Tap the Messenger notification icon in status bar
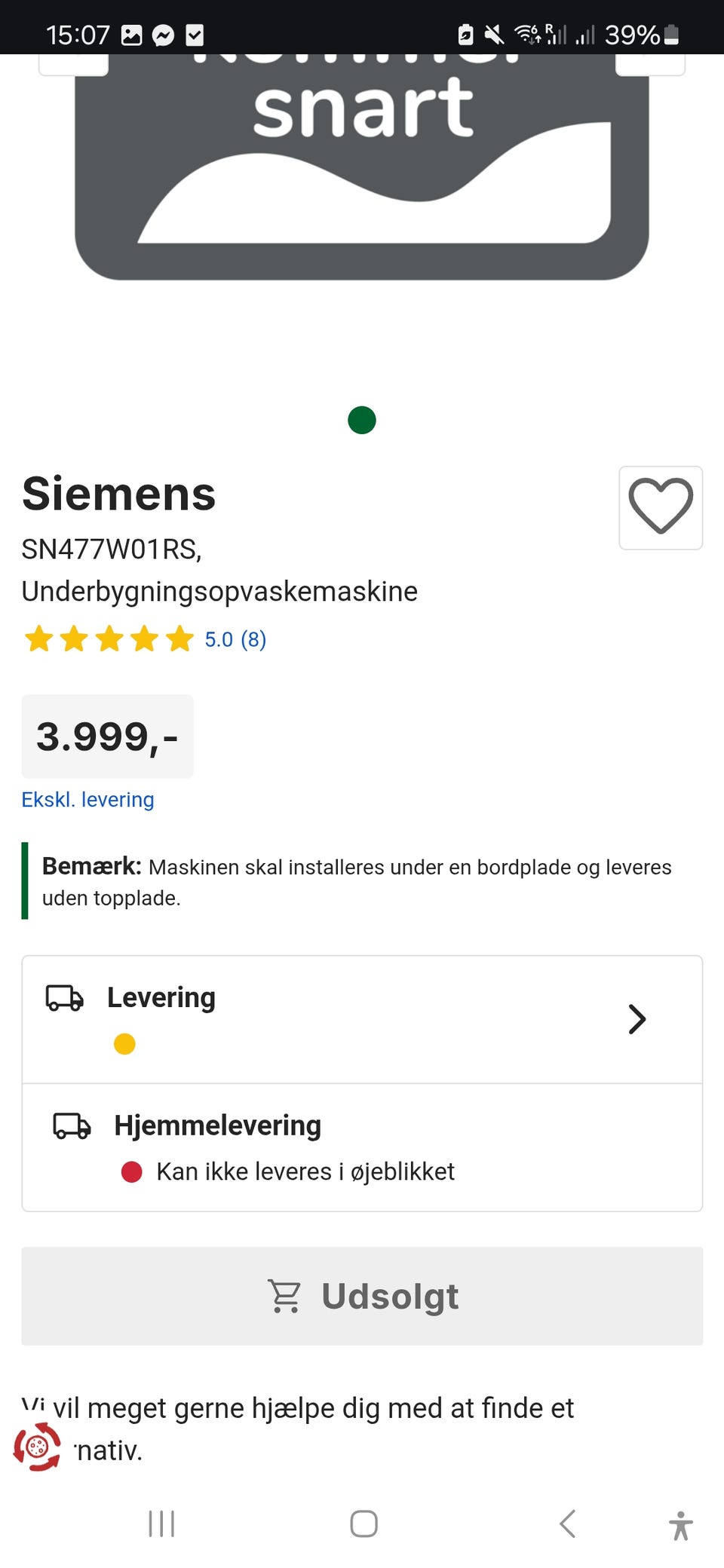This screenshot has width=724, height=1568. (163, 35)
